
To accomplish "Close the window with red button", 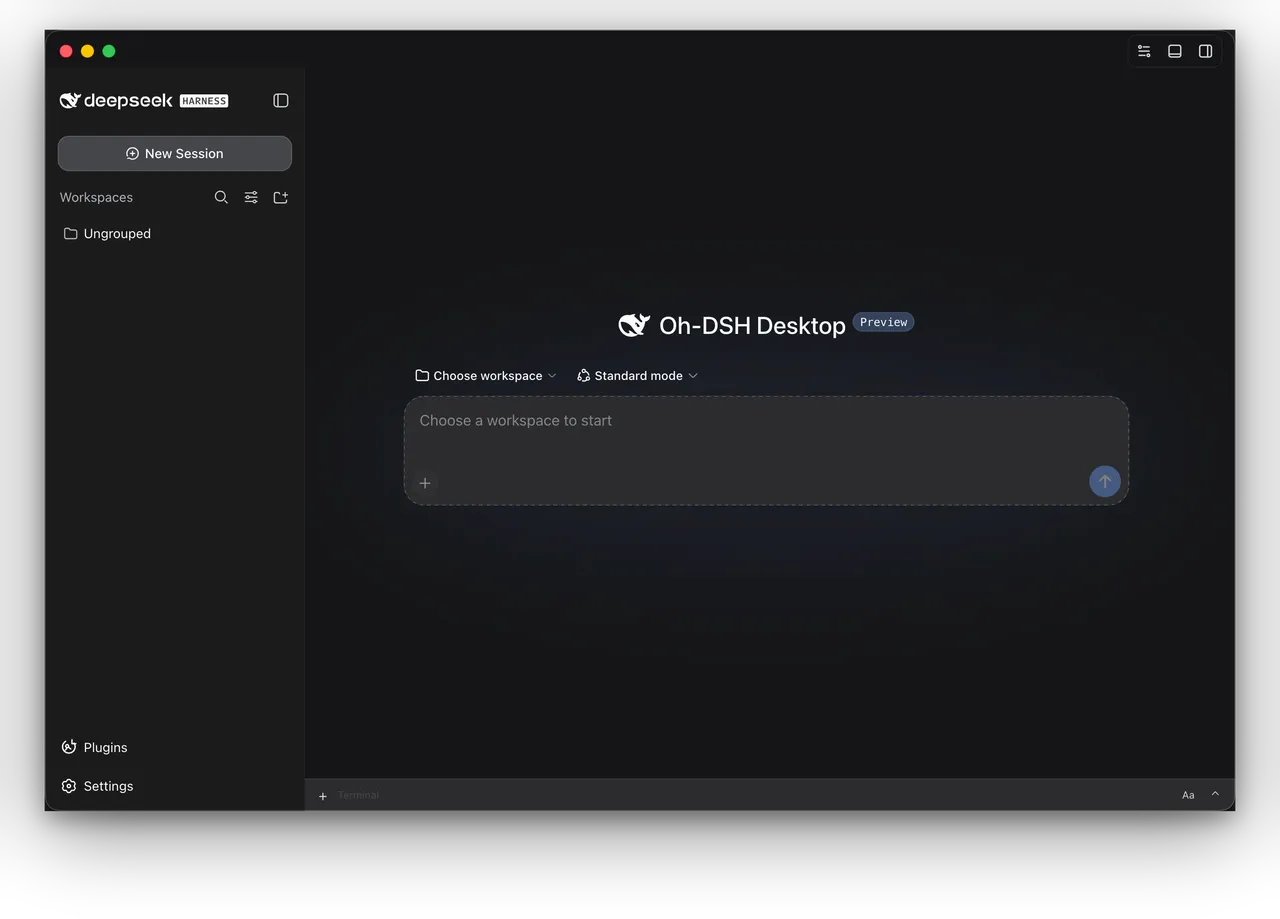I will pos(66,51).
